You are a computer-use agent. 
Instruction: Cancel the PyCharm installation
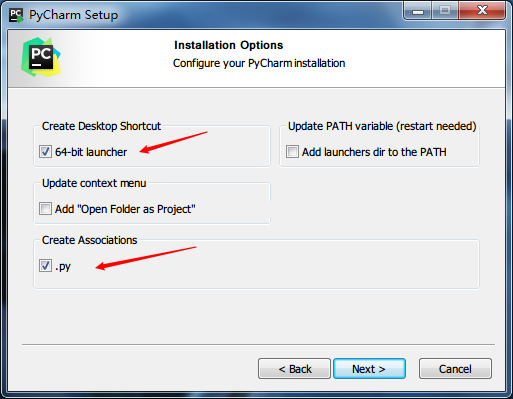click(x=455, y=369)
